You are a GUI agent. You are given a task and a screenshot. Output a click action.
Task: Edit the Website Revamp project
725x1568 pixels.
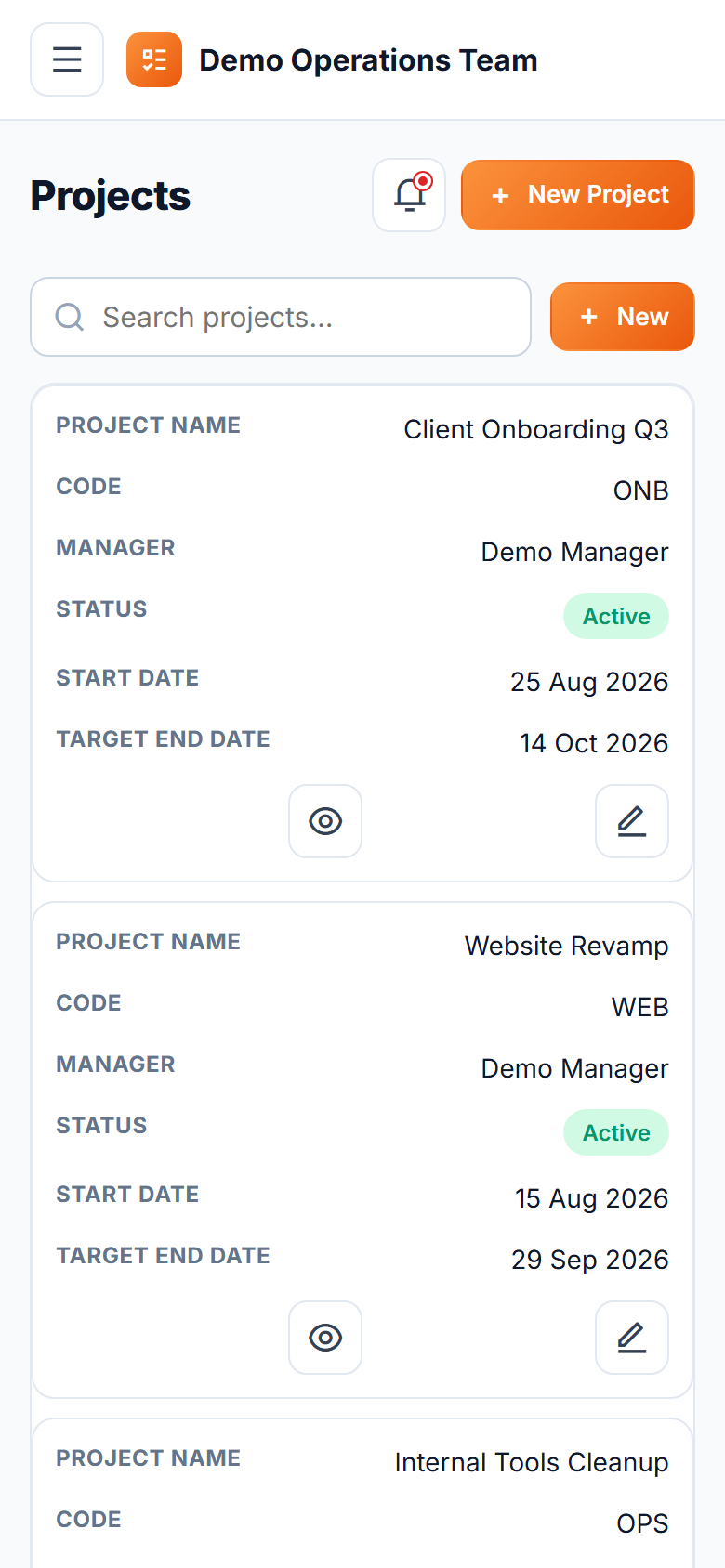632,1338
